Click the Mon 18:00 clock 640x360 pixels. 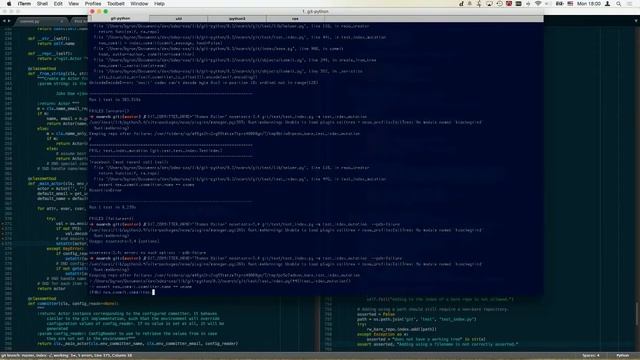589,4
